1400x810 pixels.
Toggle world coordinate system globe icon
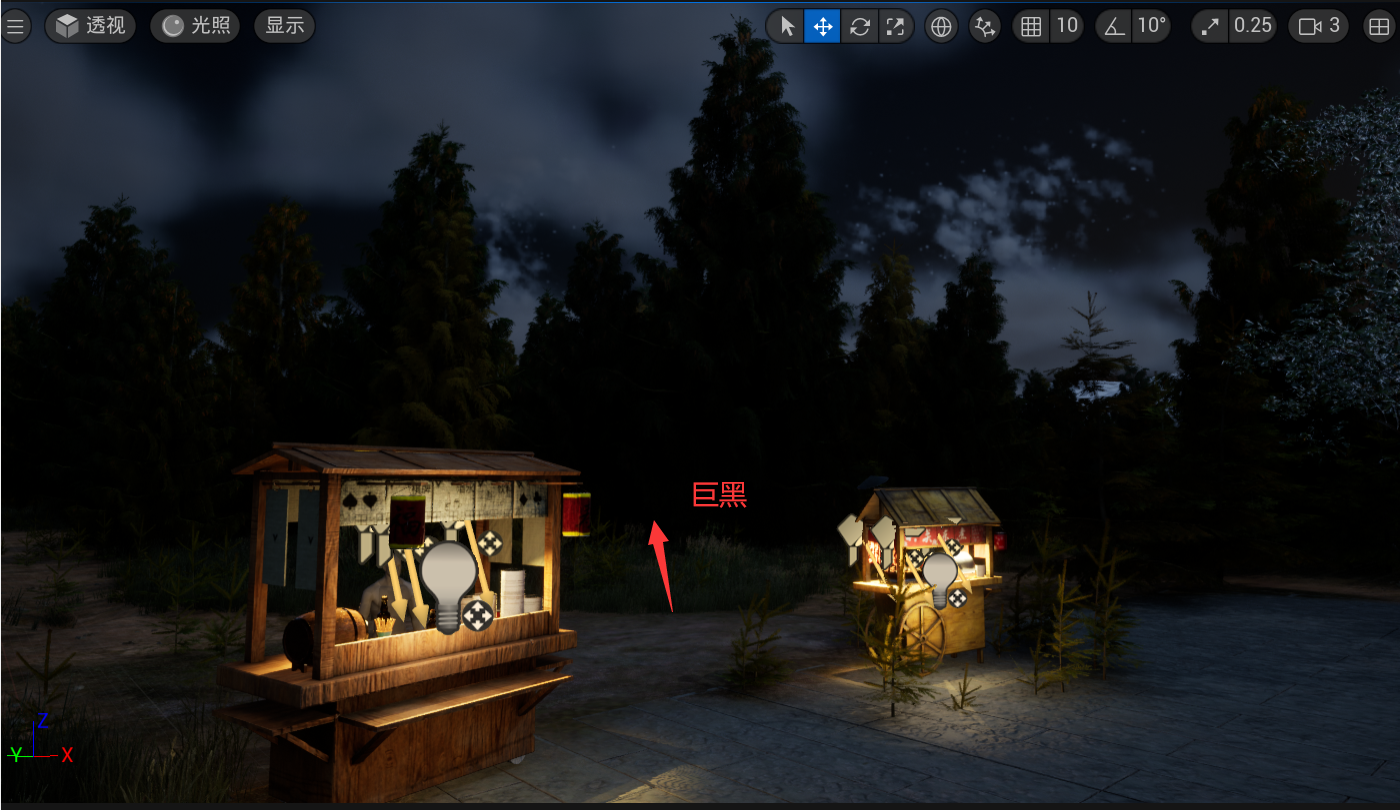pyautogui.click(x=940, y=26)
